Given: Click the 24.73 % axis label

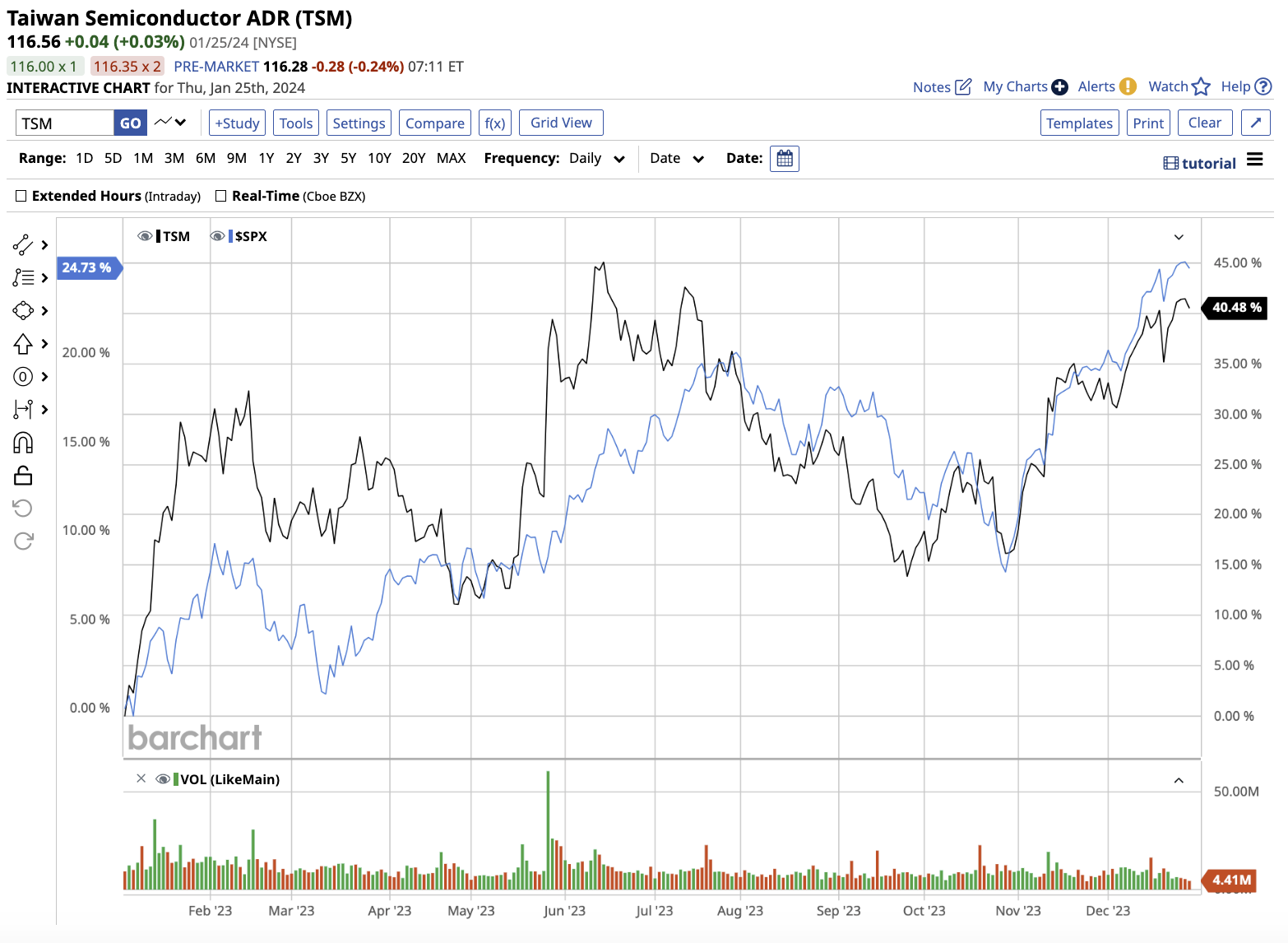Looking at the screenshot, I should 88,267.
